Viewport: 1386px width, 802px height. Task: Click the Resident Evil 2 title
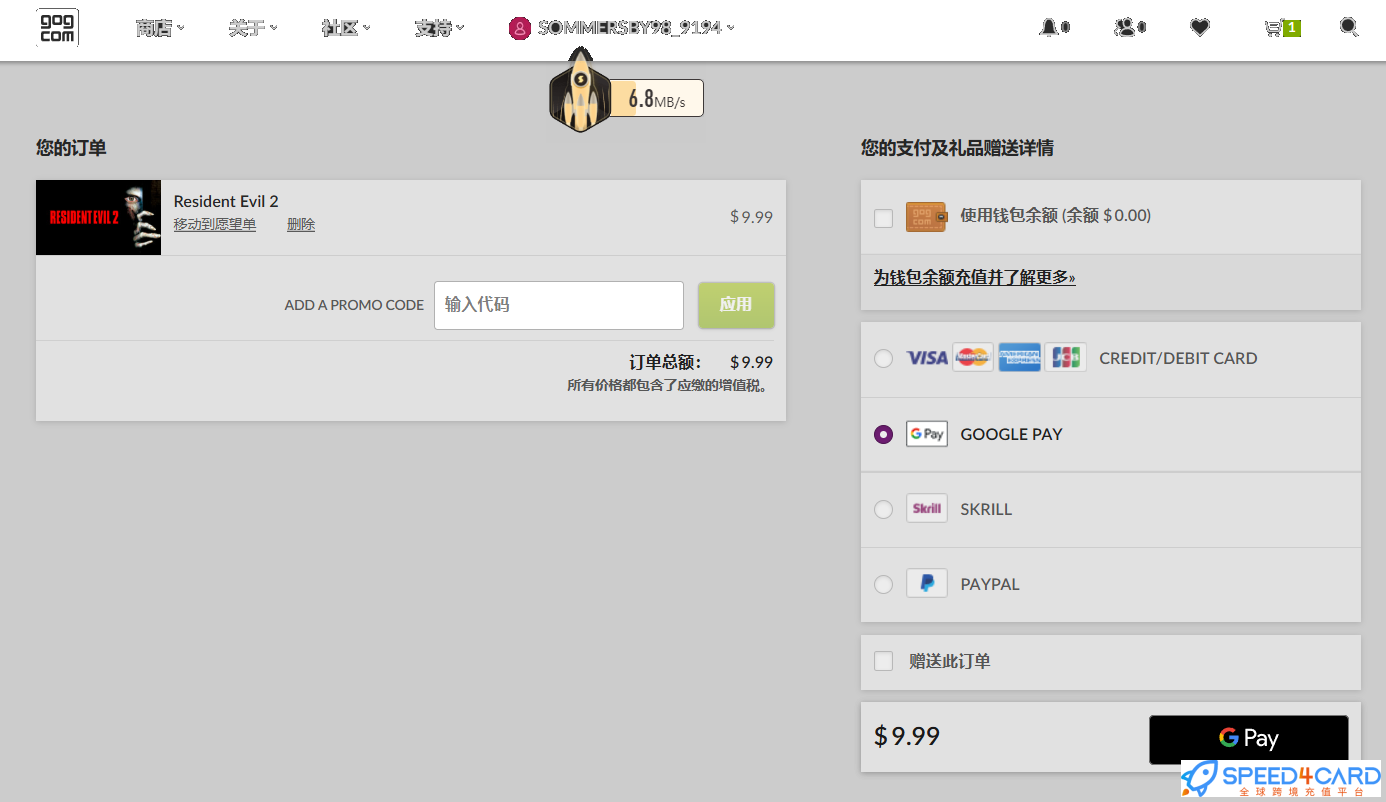(226, 201)
